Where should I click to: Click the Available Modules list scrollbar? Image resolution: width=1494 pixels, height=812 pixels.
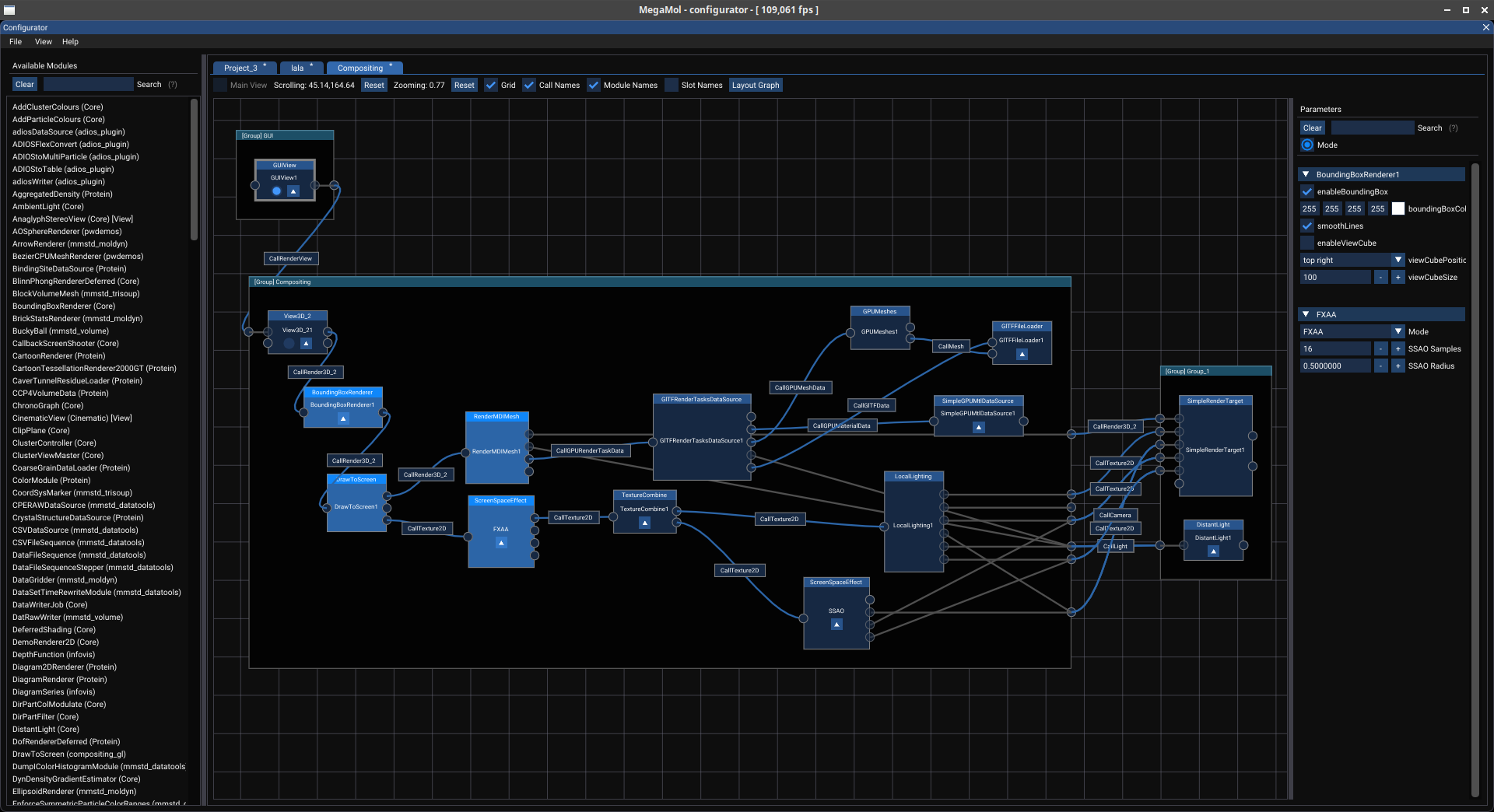194,170
